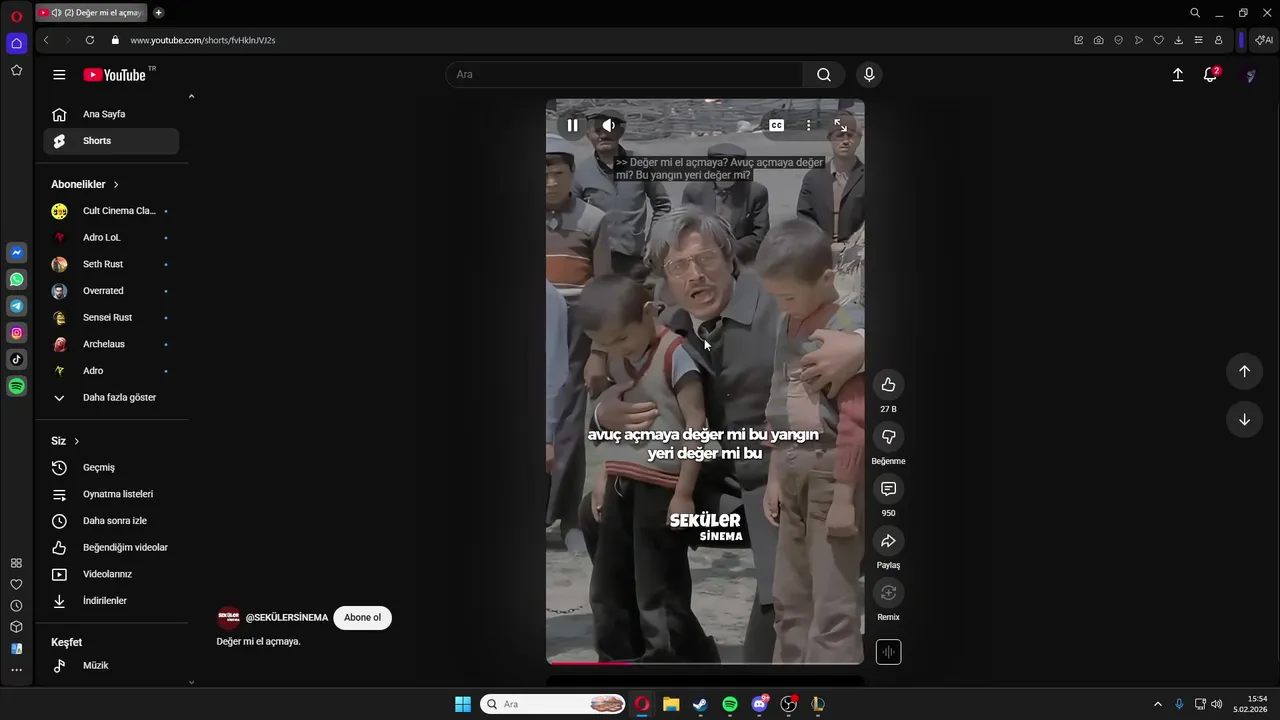The image size is (1280, 720).
Task: Expand the Shorts video to fullscreen
Action: click(x=840, y=125)
